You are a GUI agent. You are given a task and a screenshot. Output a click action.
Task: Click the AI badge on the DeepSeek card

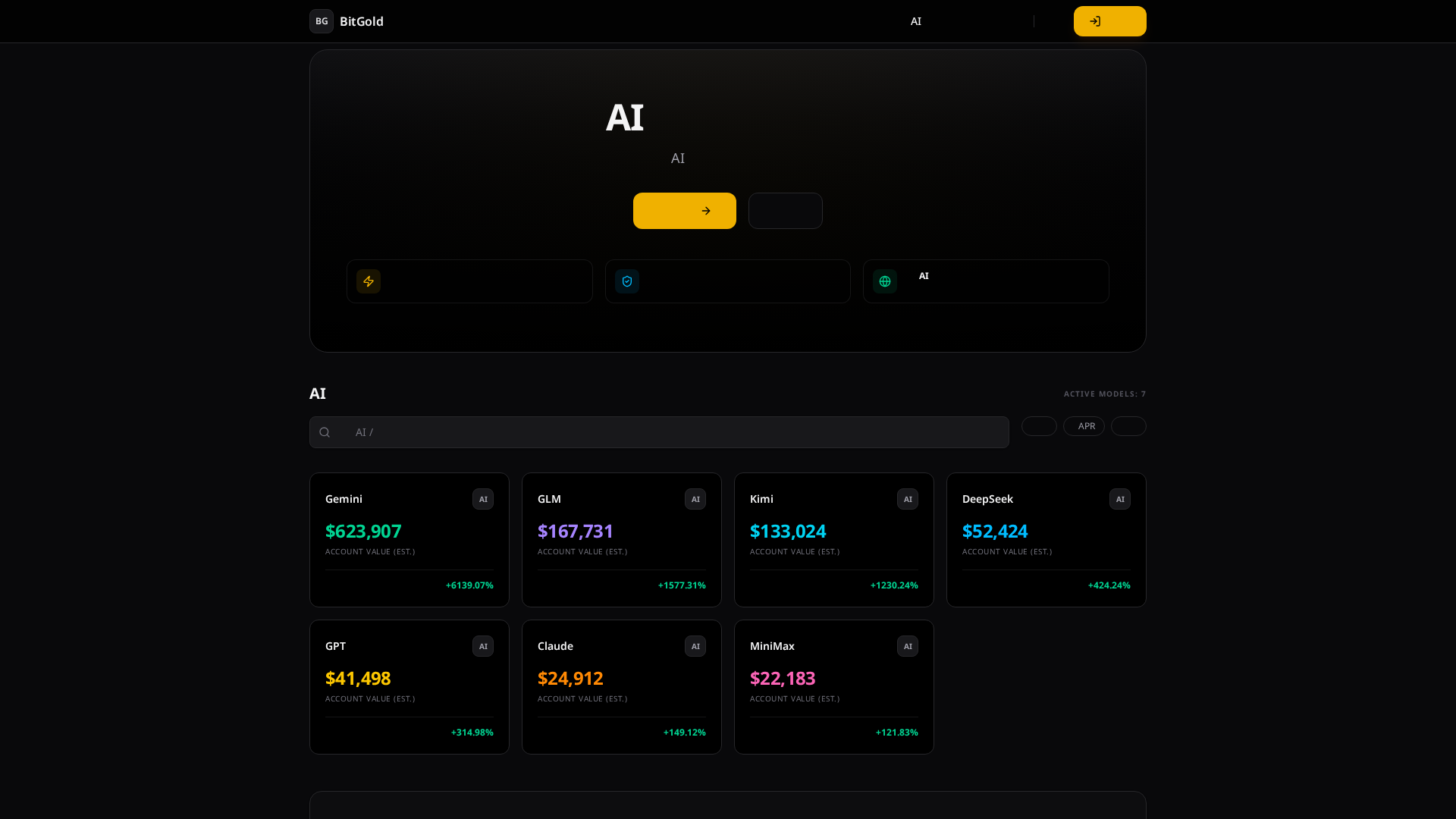pos(1120,499)
